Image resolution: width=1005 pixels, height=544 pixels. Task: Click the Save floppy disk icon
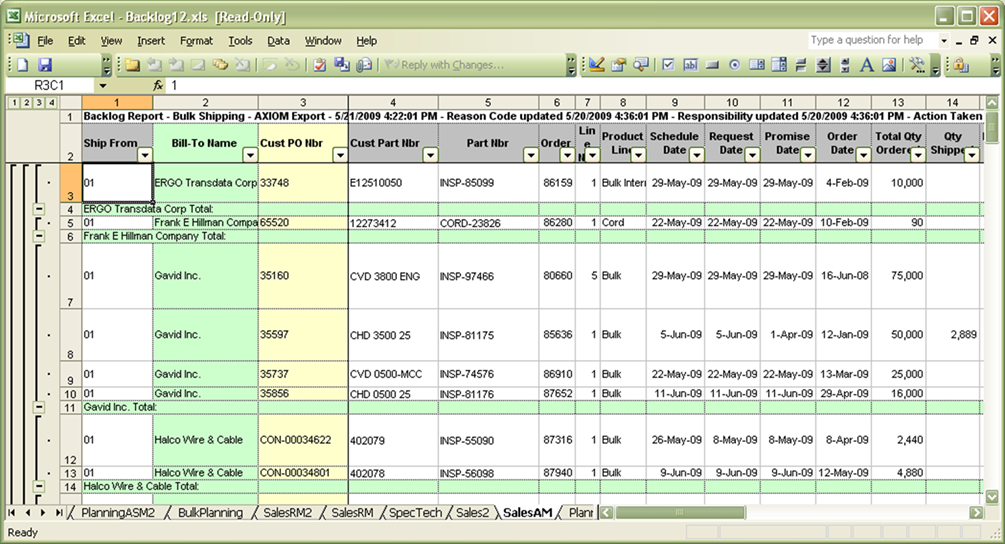45,65
